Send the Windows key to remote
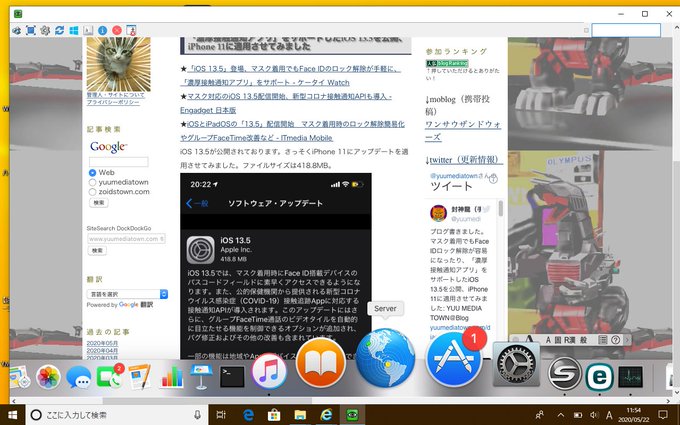This screenshot has width=680, height=425. click(x=74, y=30)
